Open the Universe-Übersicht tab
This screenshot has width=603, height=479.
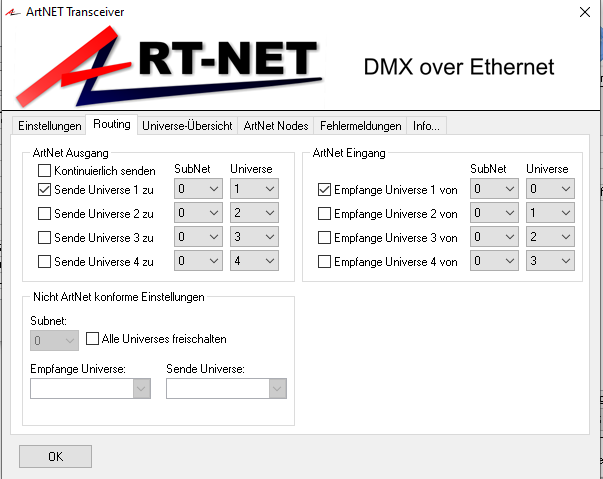pos(187,126)
